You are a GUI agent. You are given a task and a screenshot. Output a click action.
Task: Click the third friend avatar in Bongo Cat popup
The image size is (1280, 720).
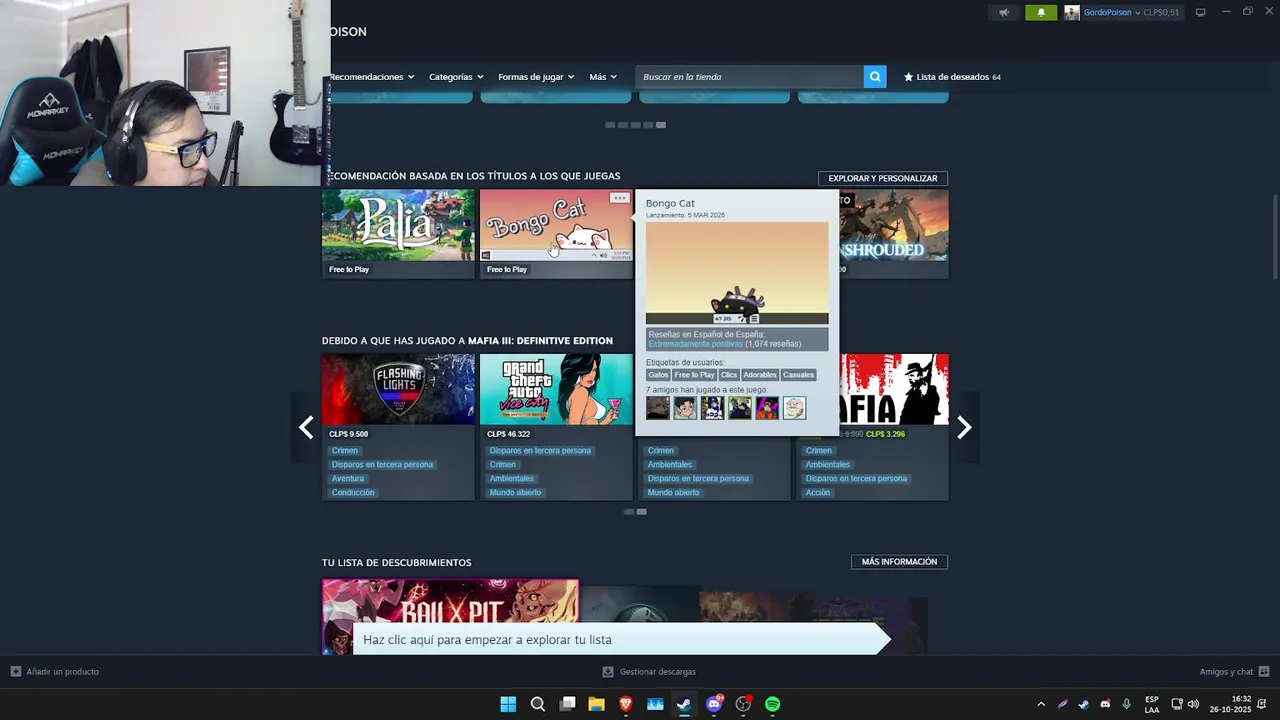(712, 408)
